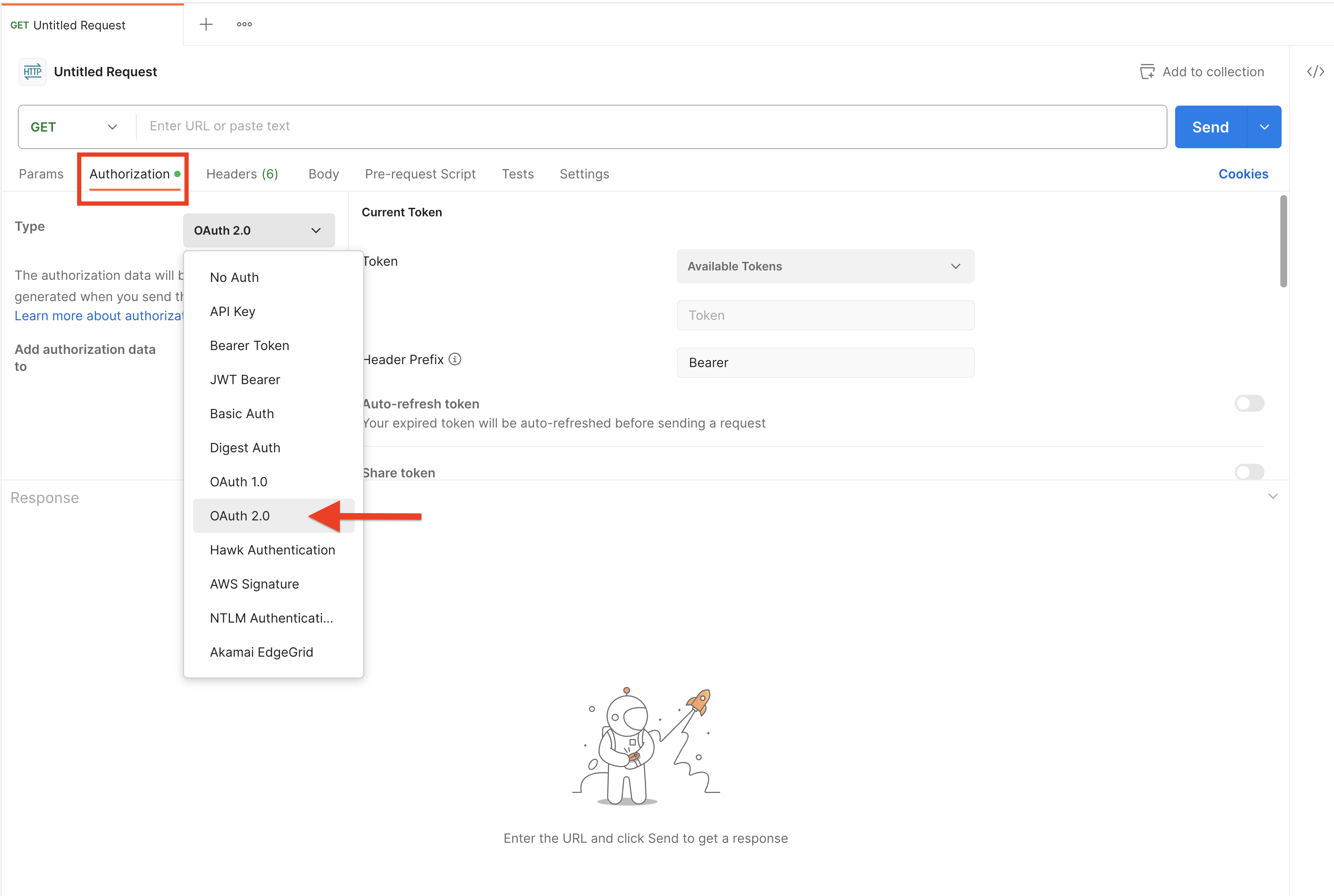Collapse the OAuth 2.0 type dropdown
The image size is (1334, 896).
(x=259, y=230)
